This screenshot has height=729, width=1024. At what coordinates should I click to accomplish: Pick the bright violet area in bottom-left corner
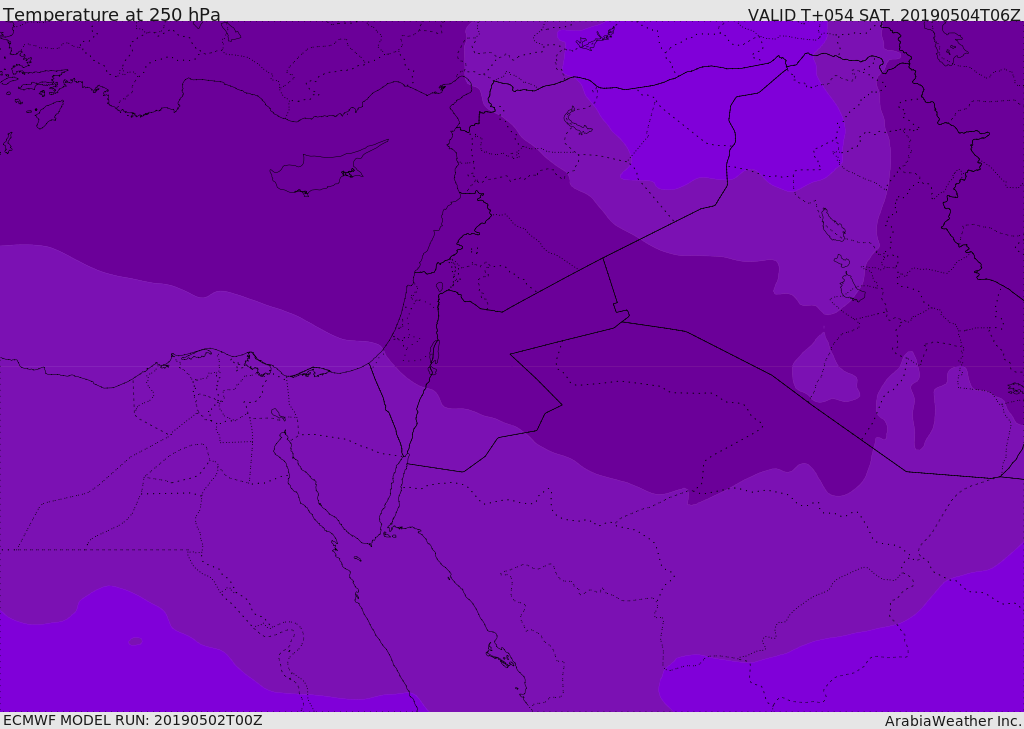tap(60, 670)
